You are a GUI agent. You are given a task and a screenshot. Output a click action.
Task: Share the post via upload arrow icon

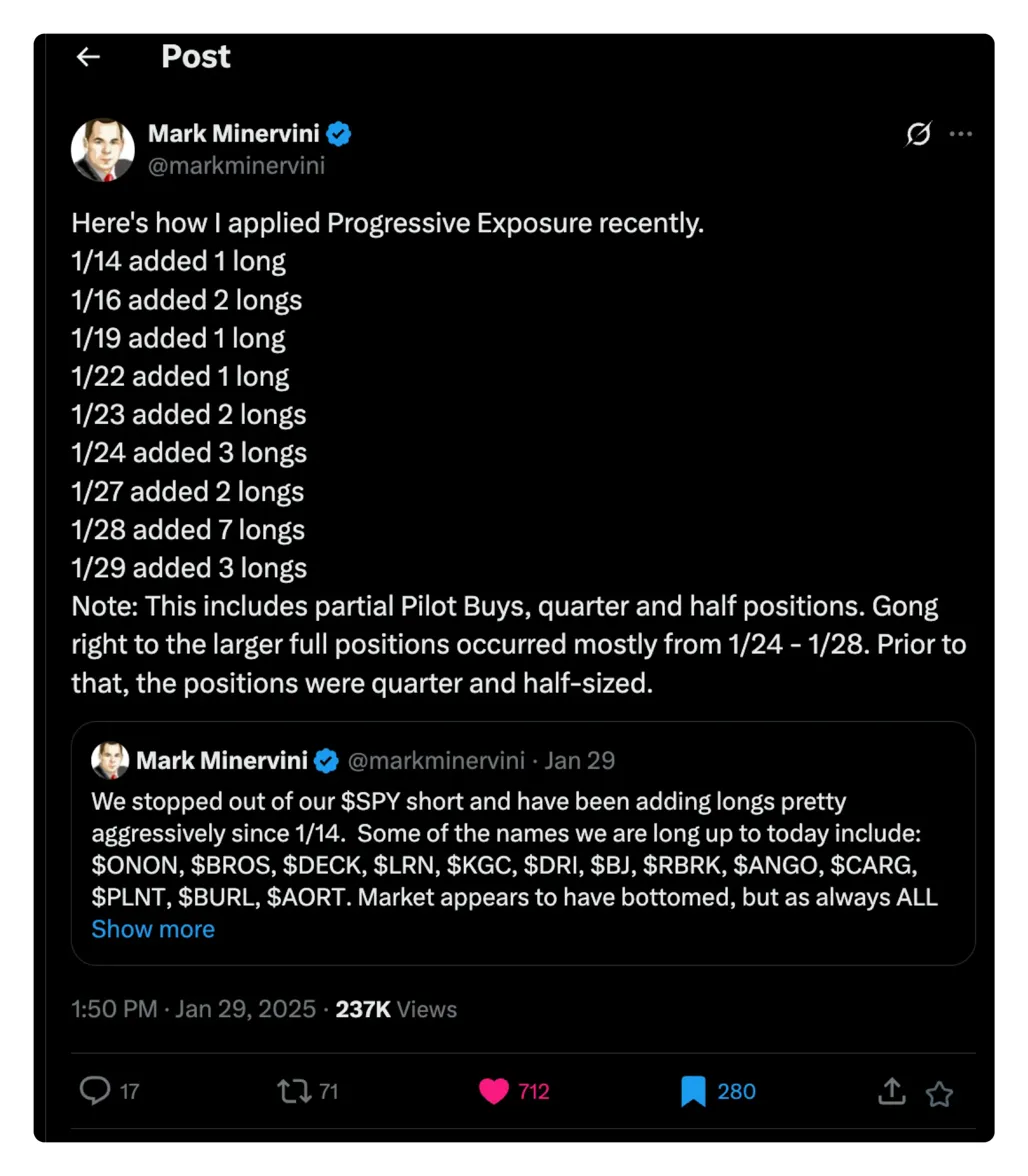[890, 1092]
